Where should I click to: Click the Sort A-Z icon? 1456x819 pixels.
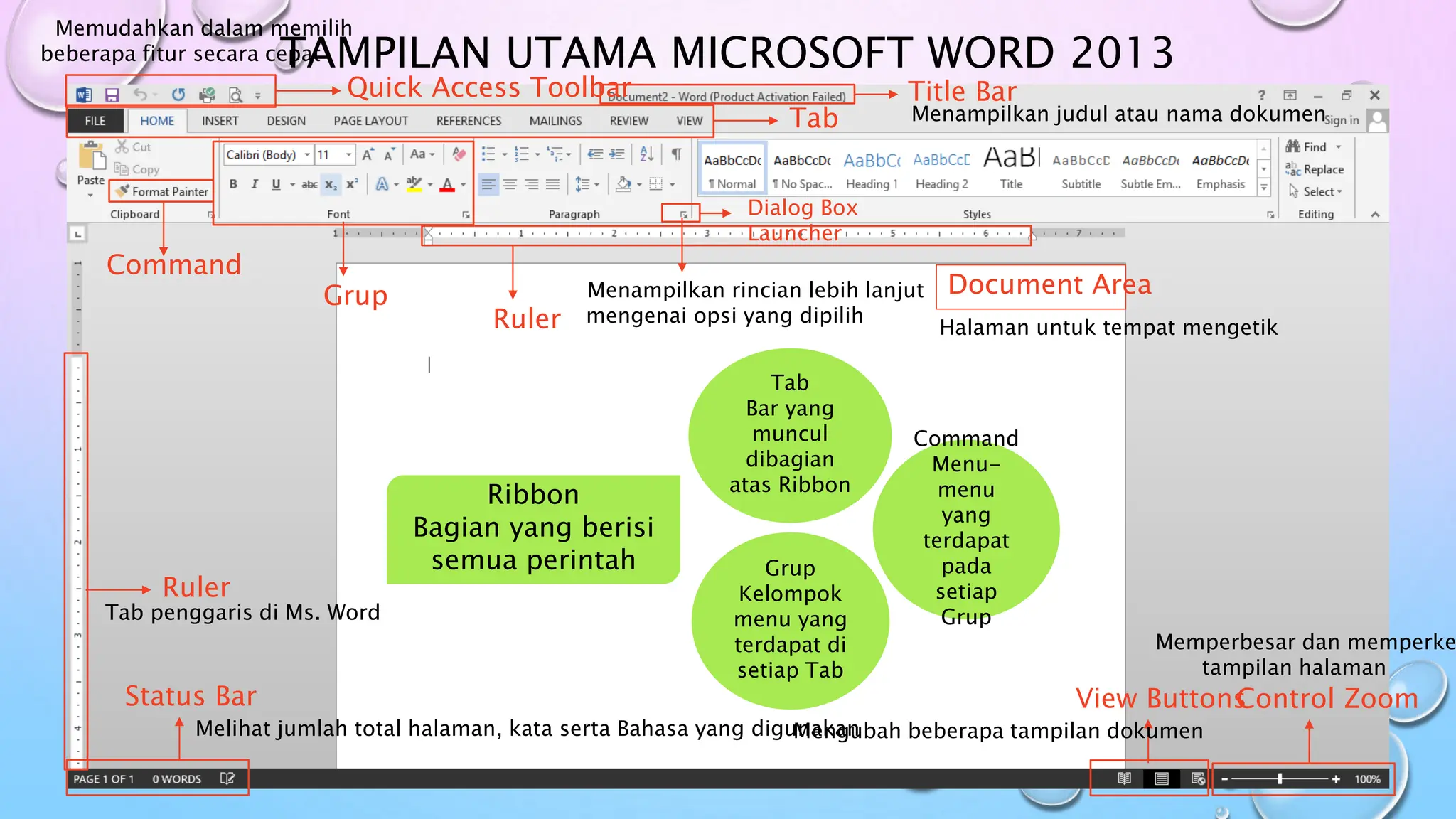(x=647, y=154)
